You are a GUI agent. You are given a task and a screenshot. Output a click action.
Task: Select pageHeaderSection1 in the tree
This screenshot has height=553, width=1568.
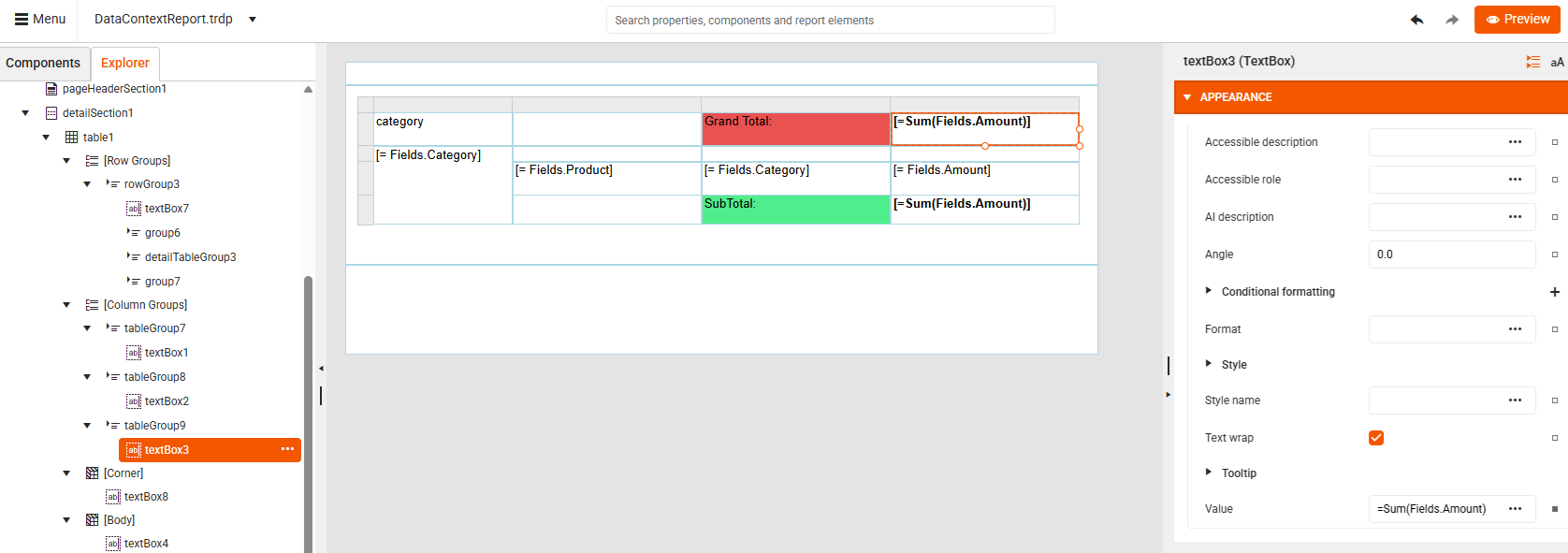coord(114,89)
